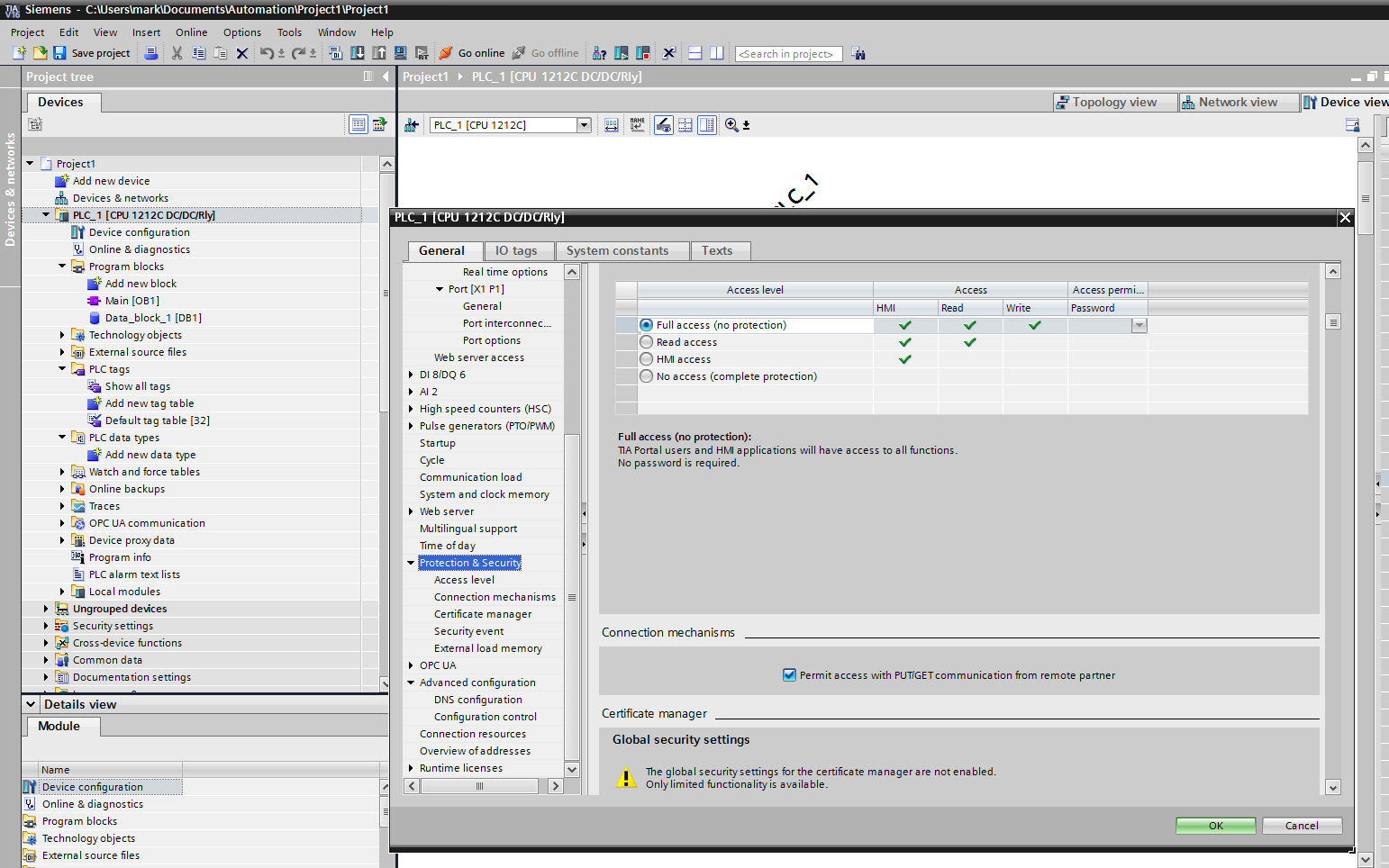The height and width of the screenshot is (868, 1389).
Task: Select the Read access radio button
Action: point(646,342)
